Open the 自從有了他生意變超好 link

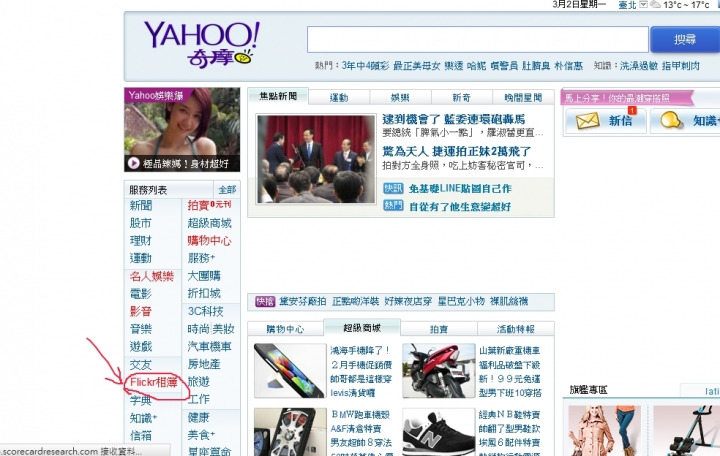pos(460,206)
